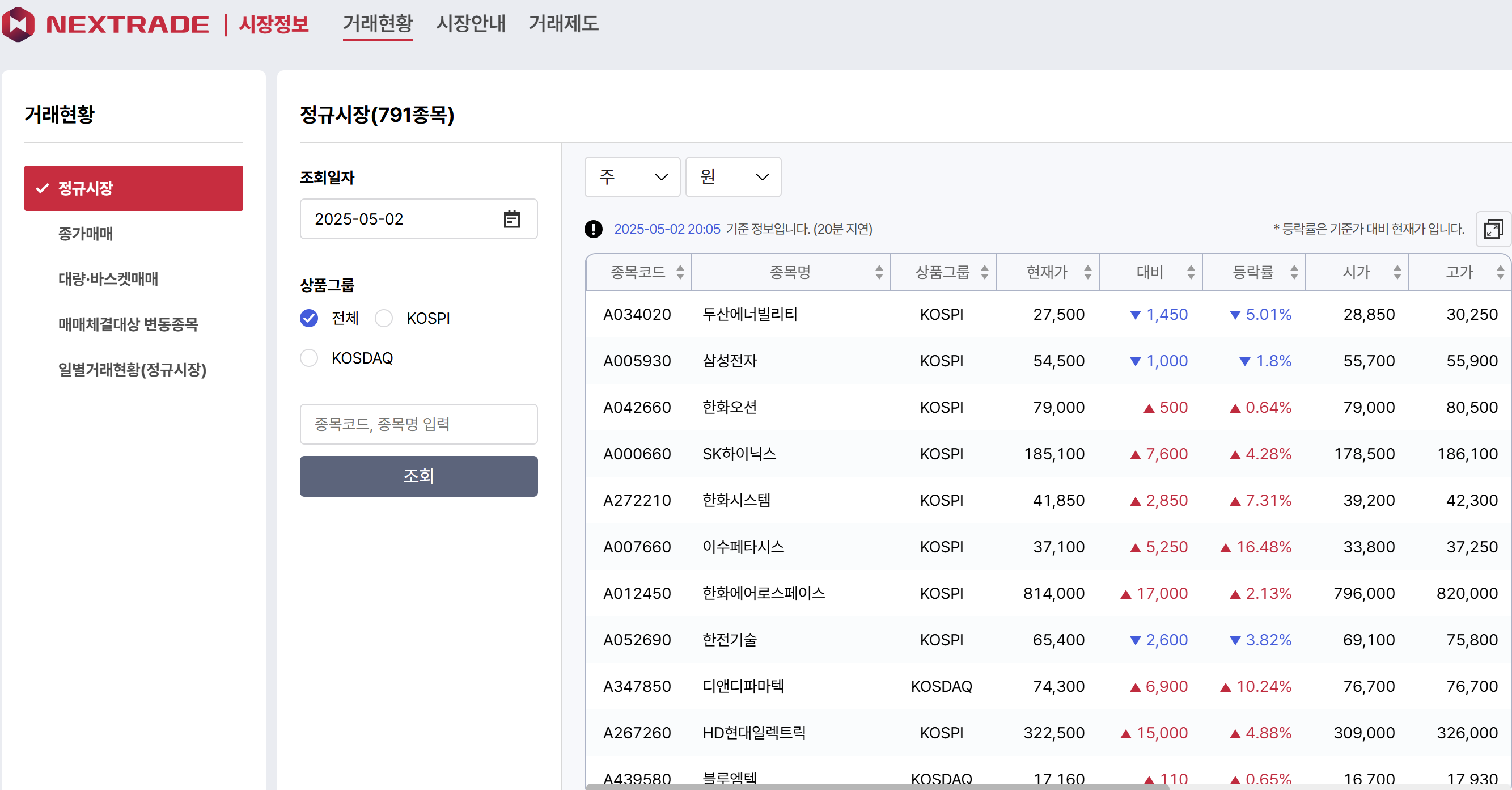Viewport: 1512px width, 790px height.
Task: Click stock code A000660
Action: 637,454
